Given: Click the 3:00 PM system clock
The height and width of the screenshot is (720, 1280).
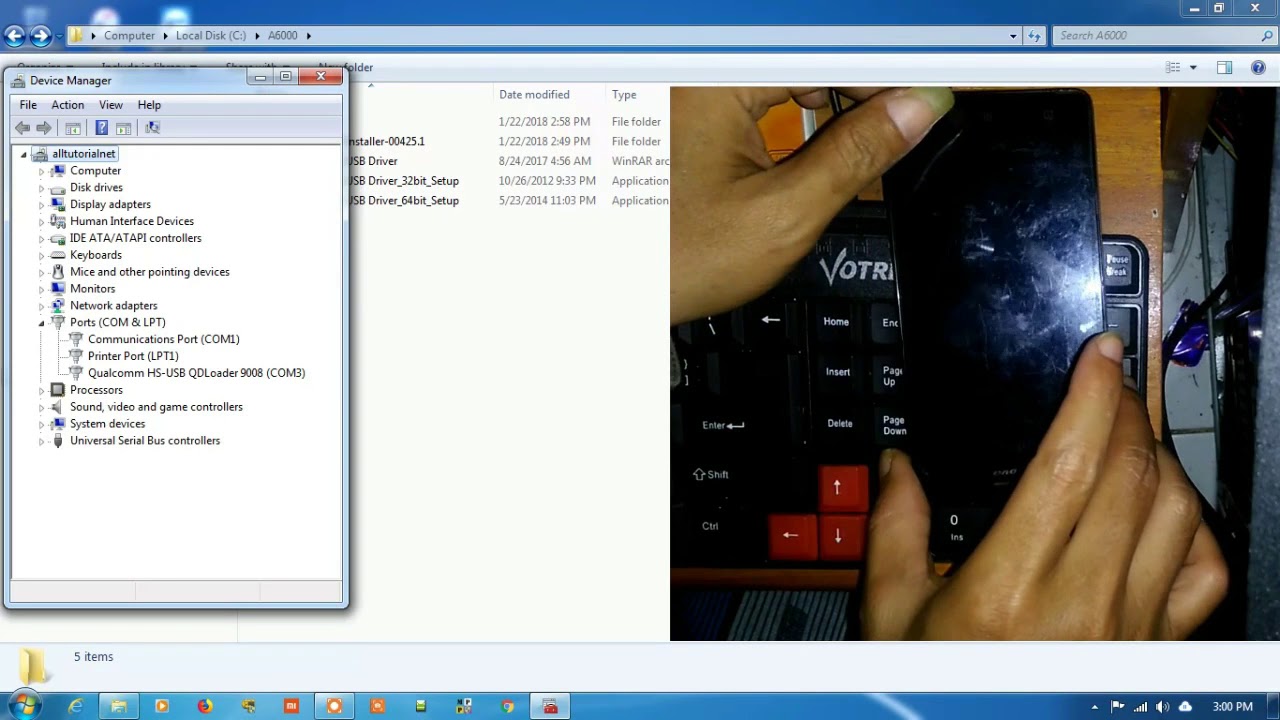Looking at the screenshot, I should (1232, 707).
